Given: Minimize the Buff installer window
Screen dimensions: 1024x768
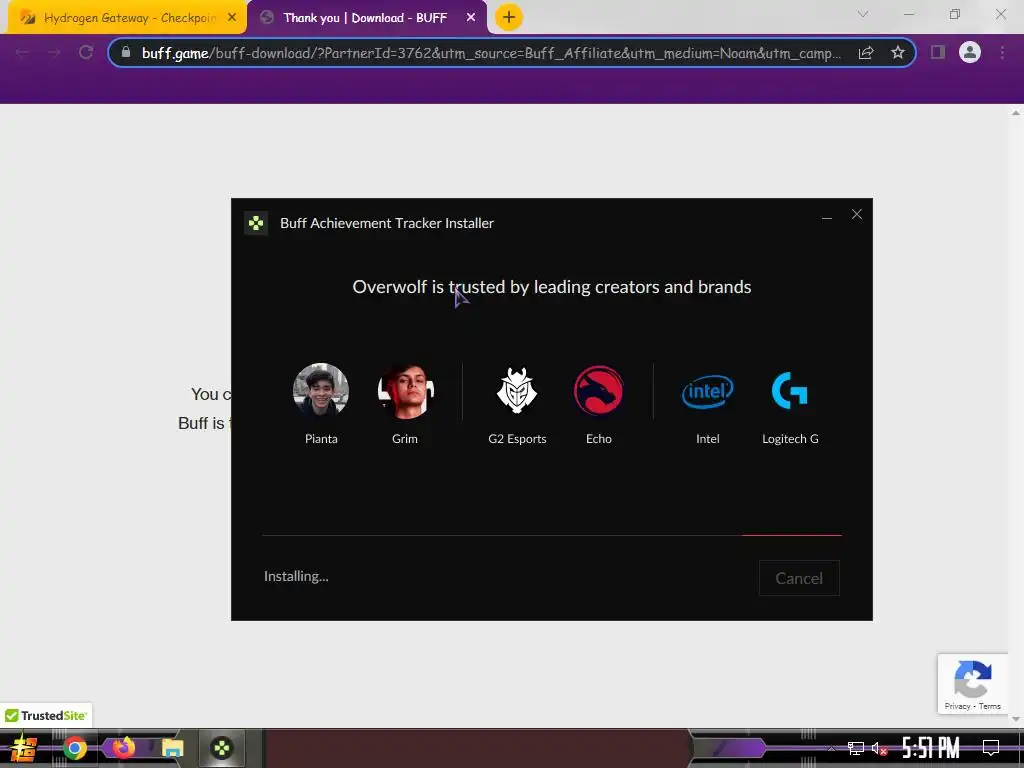Looking at the screenshot, I should pyautogui.click(x=827, y=216).
